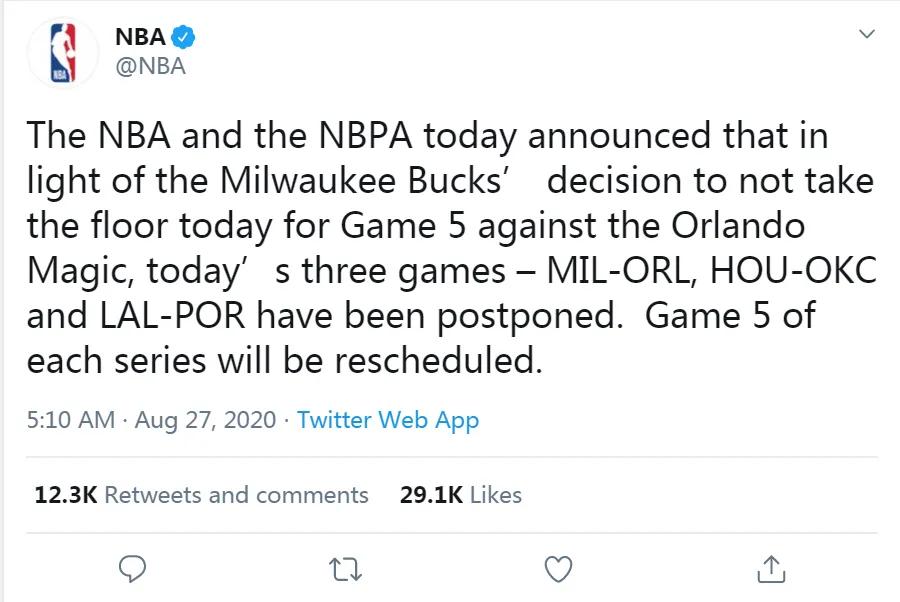Retweet the NBA postponement announcement
The width and height of the screenshot is (900, 602).
click(347, 569)
